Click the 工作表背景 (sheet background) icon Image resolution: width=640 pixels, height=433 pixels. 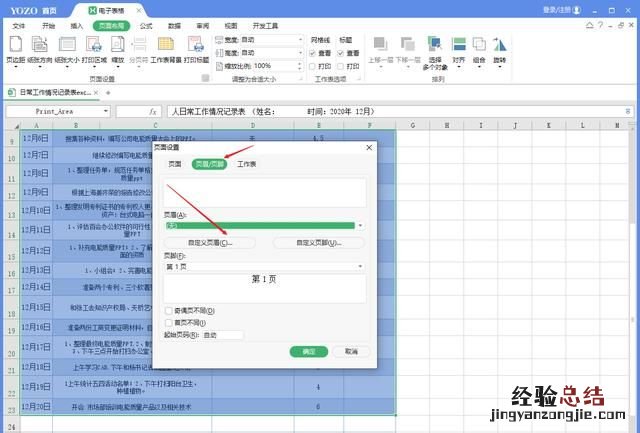point(166,46)
